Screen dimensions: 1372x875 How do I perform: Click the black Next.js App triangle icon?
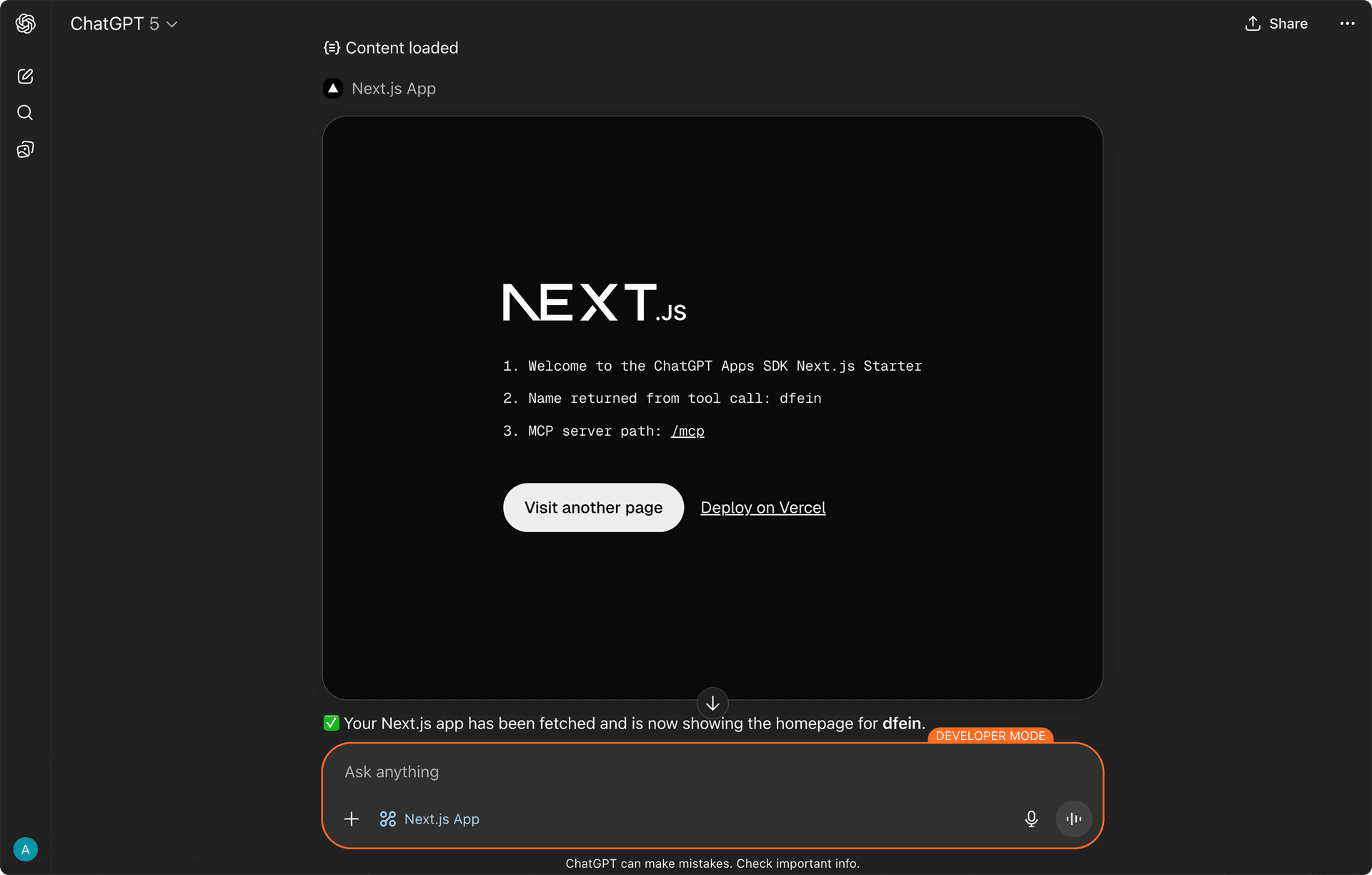pyautogui.click(x=333, y=89)
